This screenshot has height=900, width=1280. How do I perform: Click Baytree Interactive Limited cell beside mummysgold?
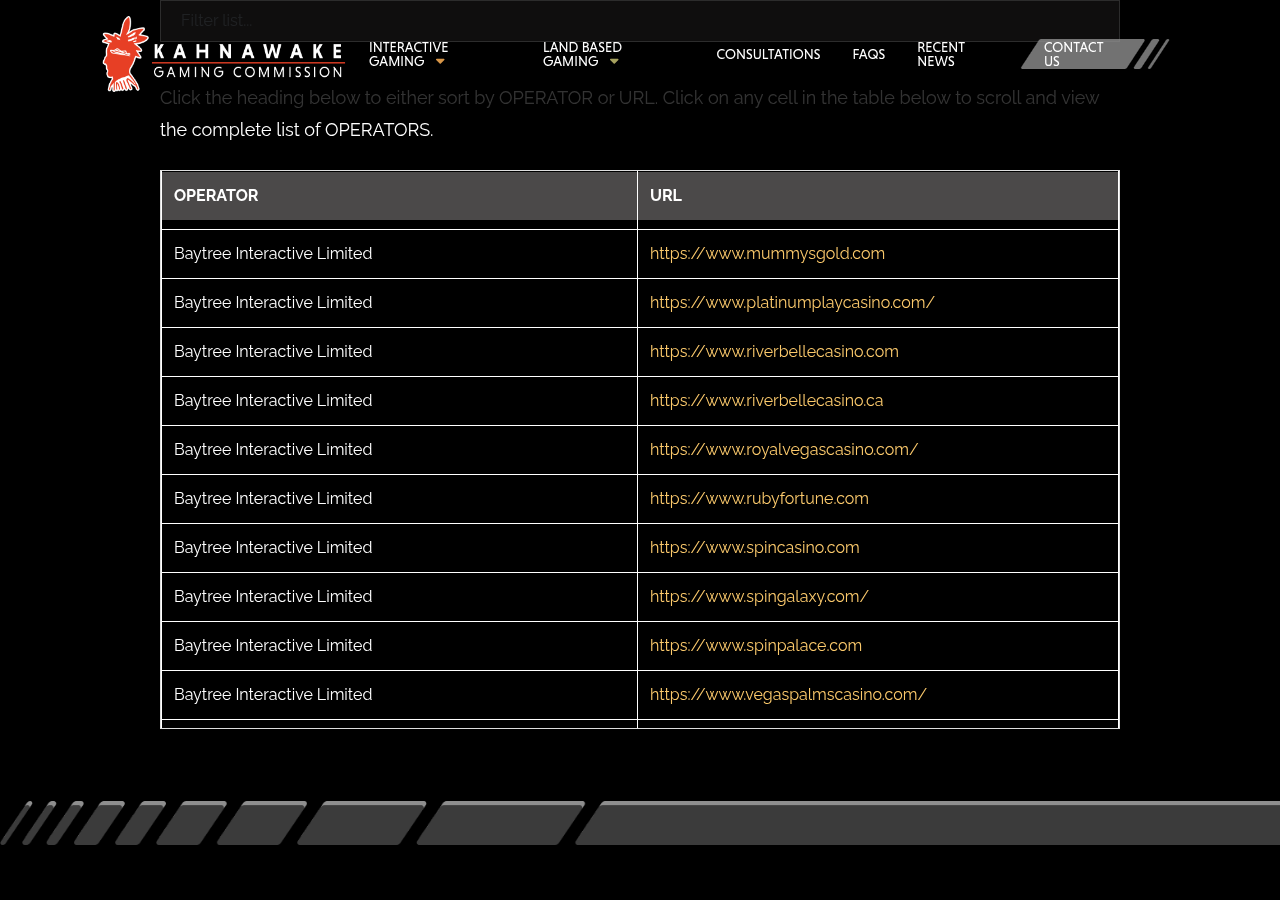click(x=399, y=254)
